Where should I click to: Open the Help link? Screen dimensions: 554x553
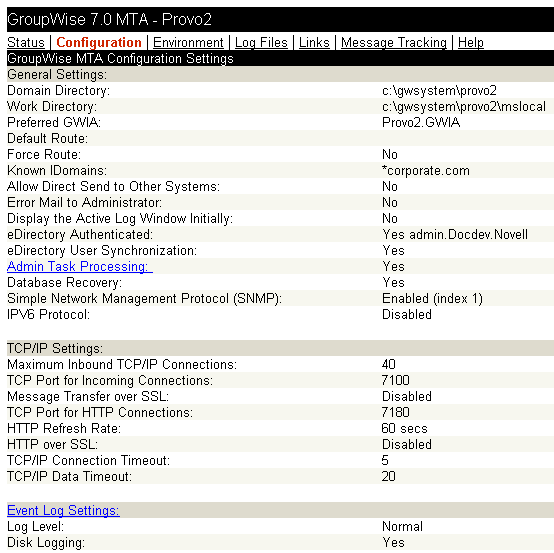click(471, 42)
